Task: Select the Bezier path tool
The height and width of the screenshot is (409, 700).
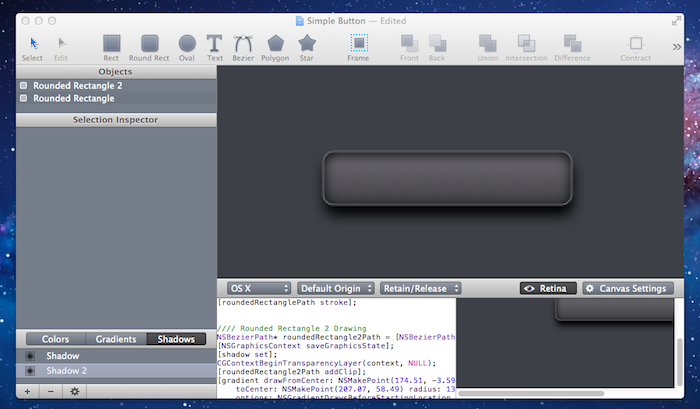Action: [x=243, y=48]
